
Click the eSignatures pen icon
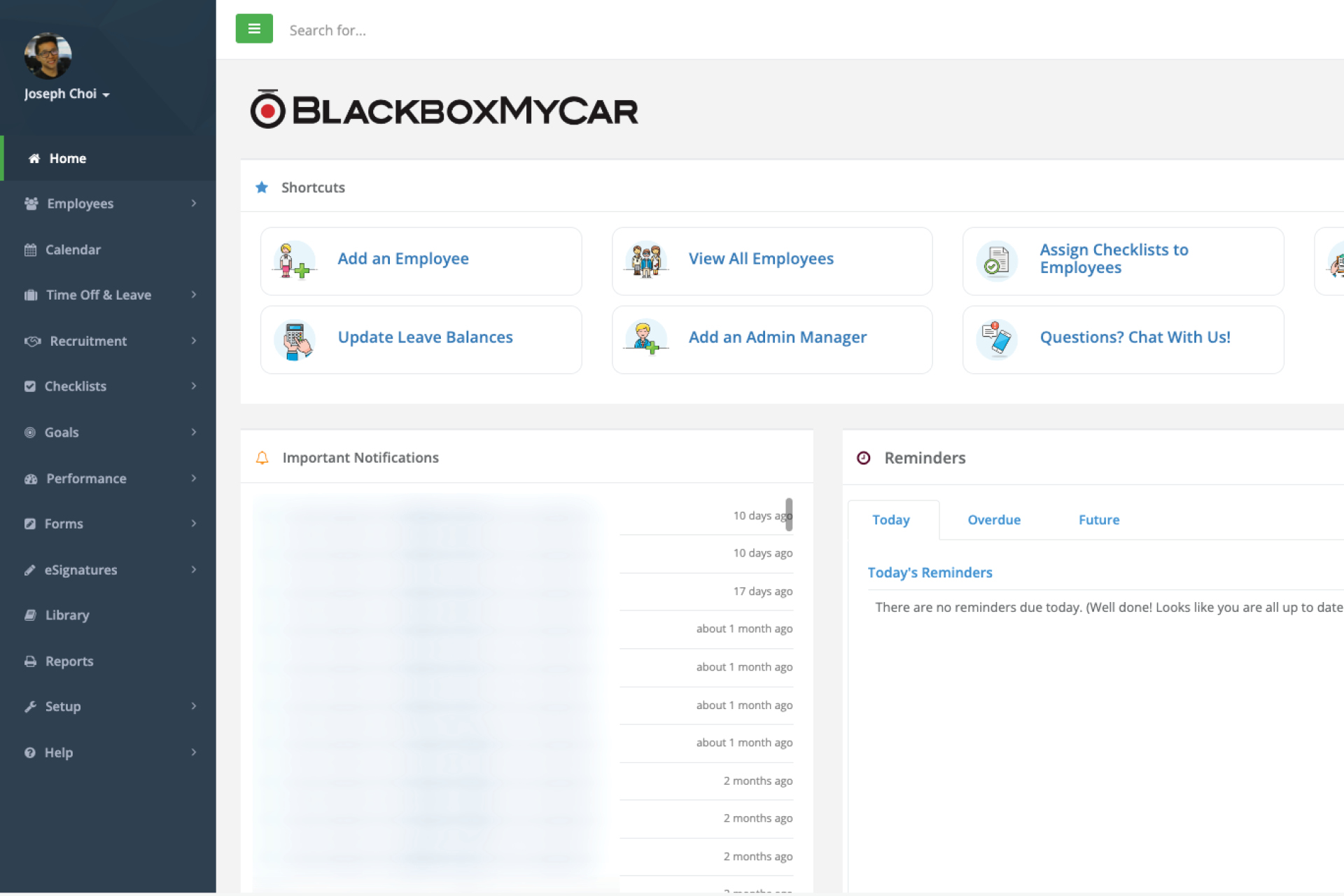click(30, 570)
